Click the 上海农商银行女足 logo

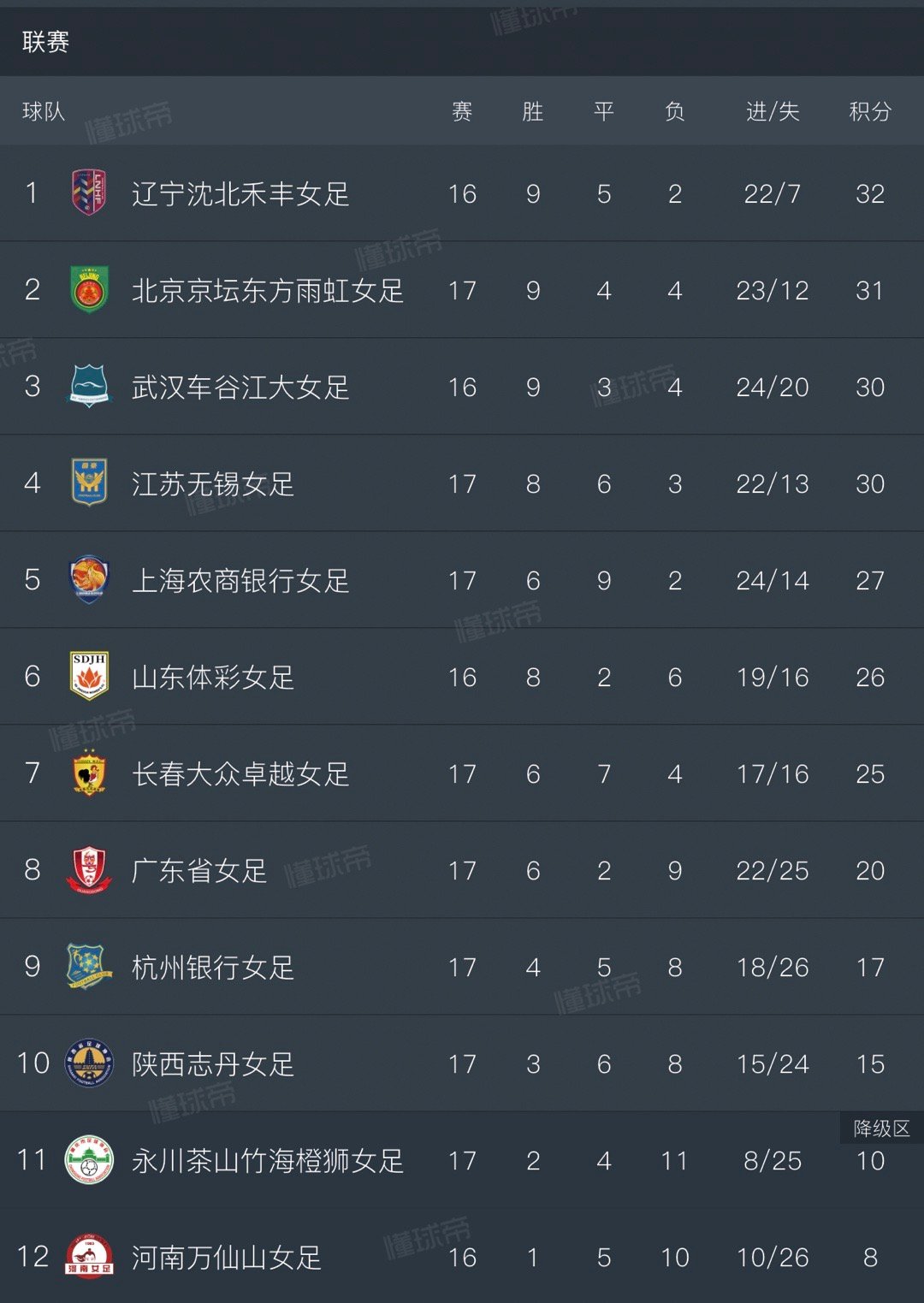point(89,580)
